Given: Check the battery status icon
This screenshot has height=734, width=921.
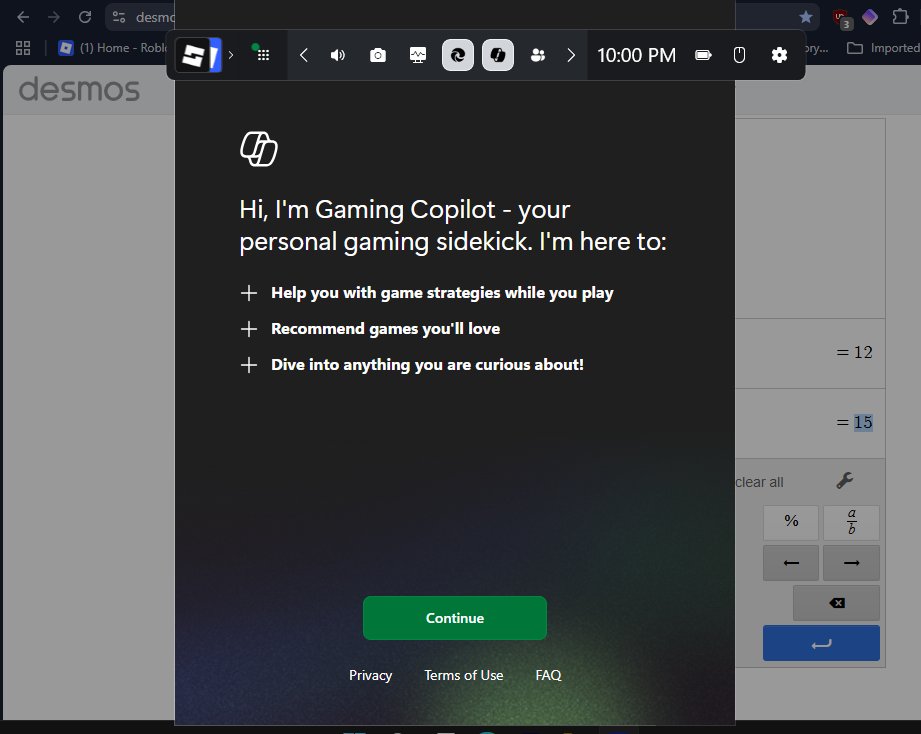Looking at the screenshot, I should pos(703,55).
